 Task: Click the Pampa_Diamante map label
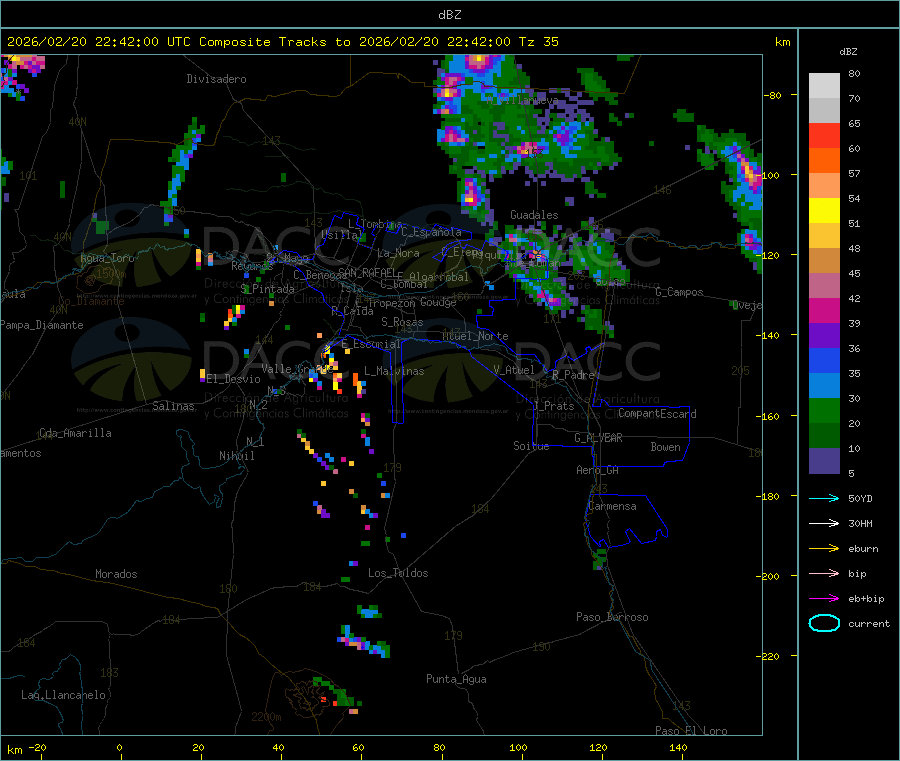coord(42,325)
